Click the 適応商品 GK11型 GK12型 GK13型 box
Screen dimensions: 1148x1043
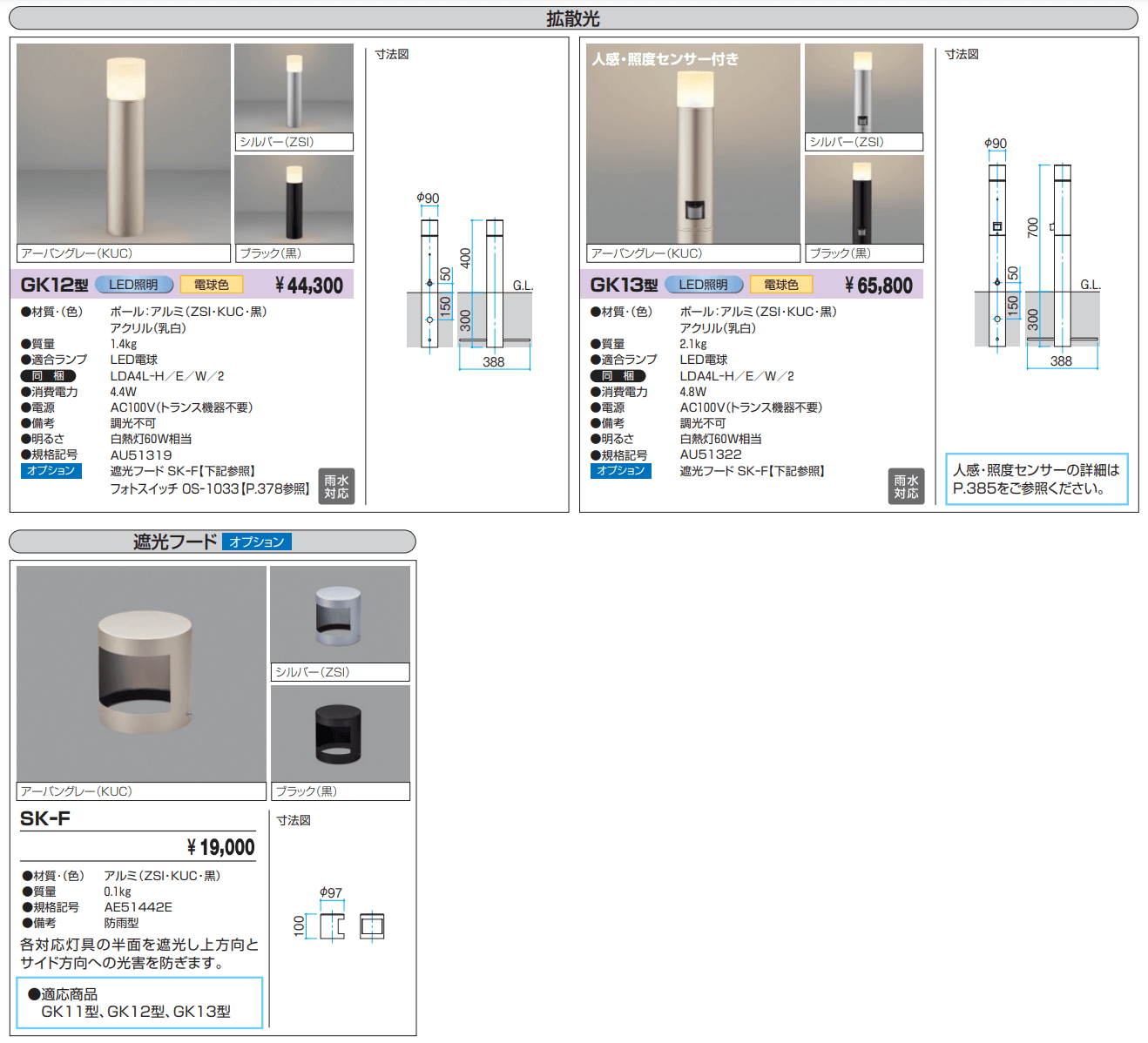coord(139,1003)
